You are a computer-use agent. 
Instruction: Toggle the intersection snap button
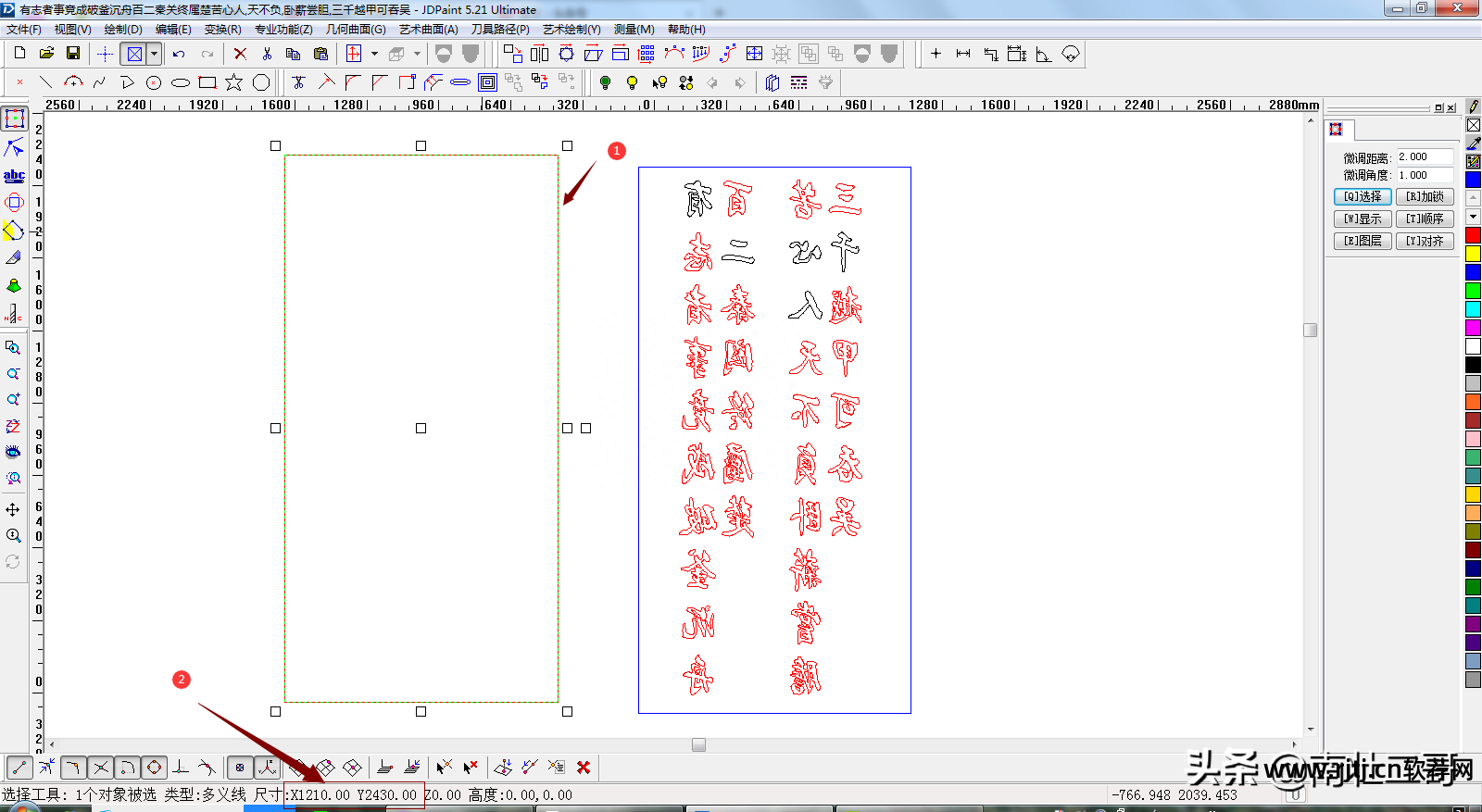101,768
